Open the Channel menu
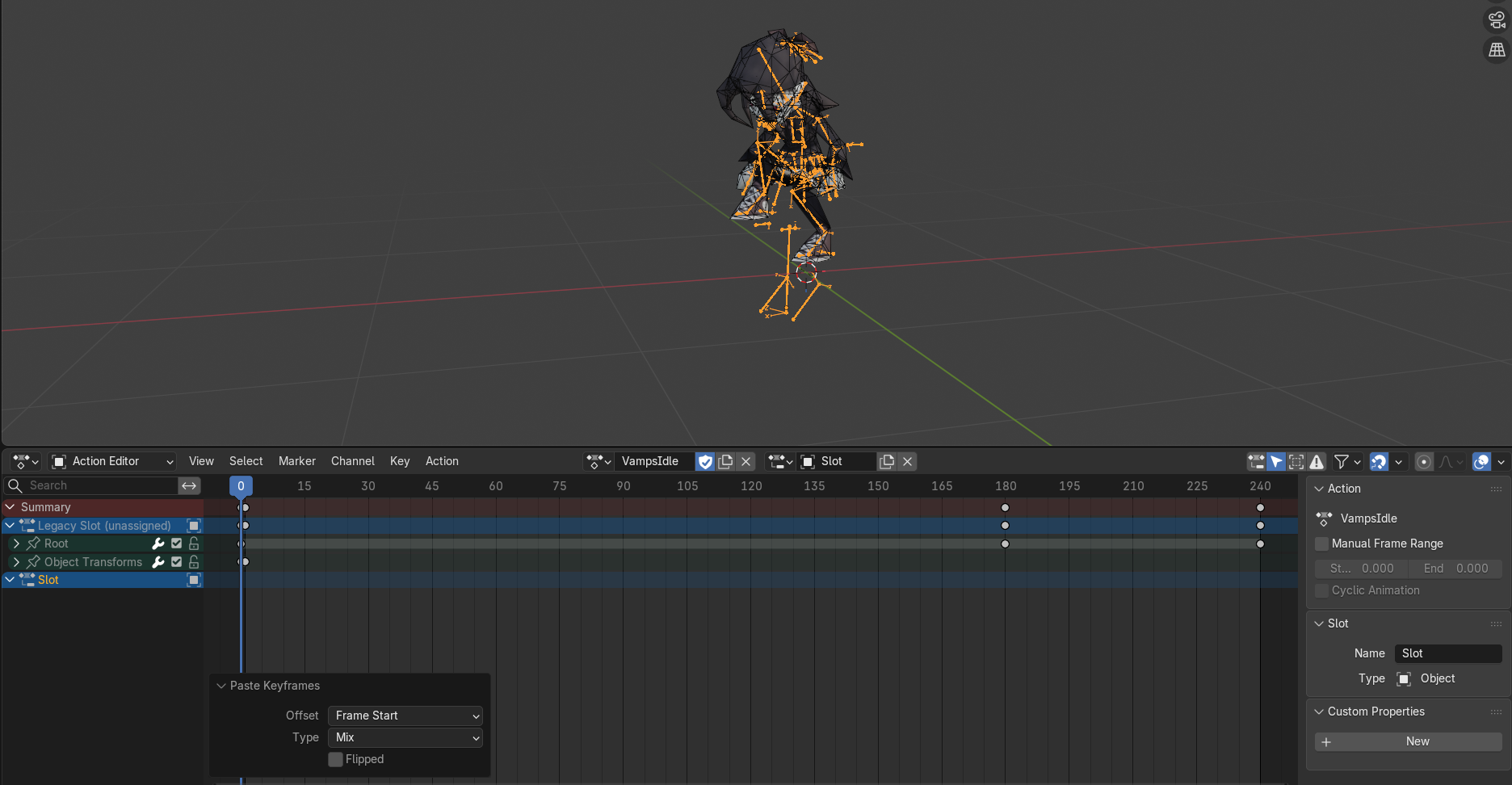This screenshot has width=1512, height=785. 352,462
